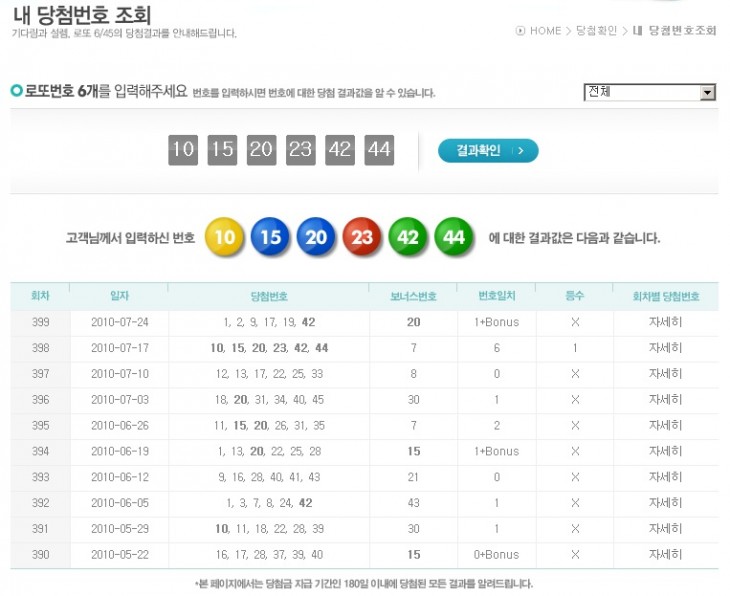Click bonus number 21 in row 393

413,477
